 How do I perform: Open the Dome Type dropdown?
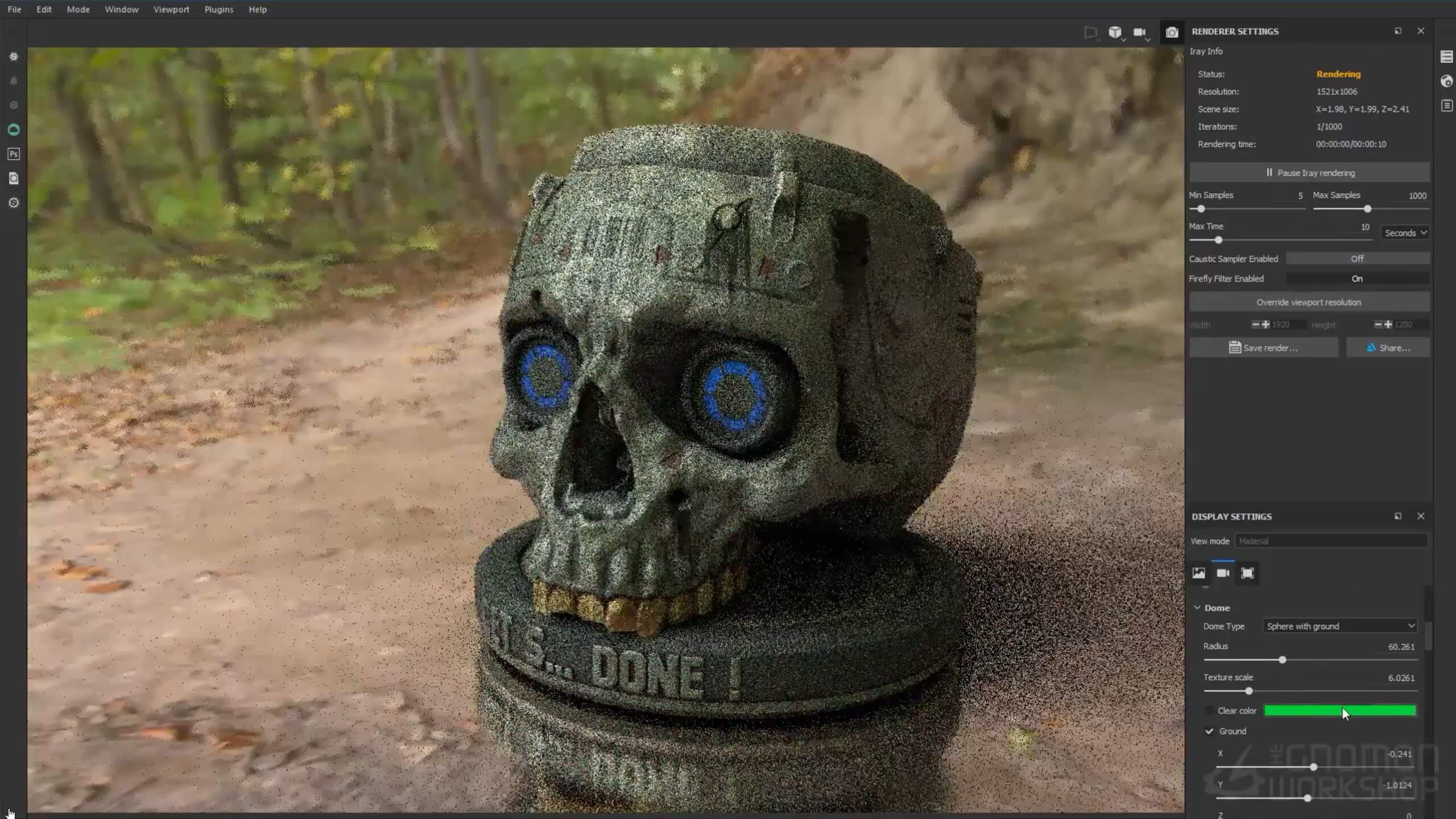tap(1339, 626)
